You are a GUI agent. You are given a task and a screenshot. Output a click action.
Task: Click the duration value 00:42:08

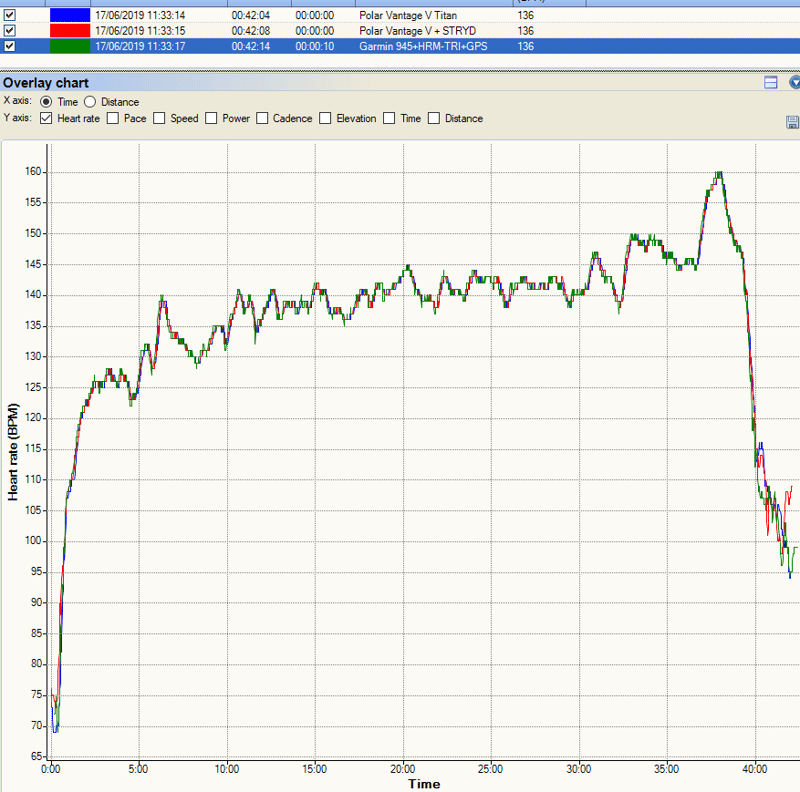251,31
